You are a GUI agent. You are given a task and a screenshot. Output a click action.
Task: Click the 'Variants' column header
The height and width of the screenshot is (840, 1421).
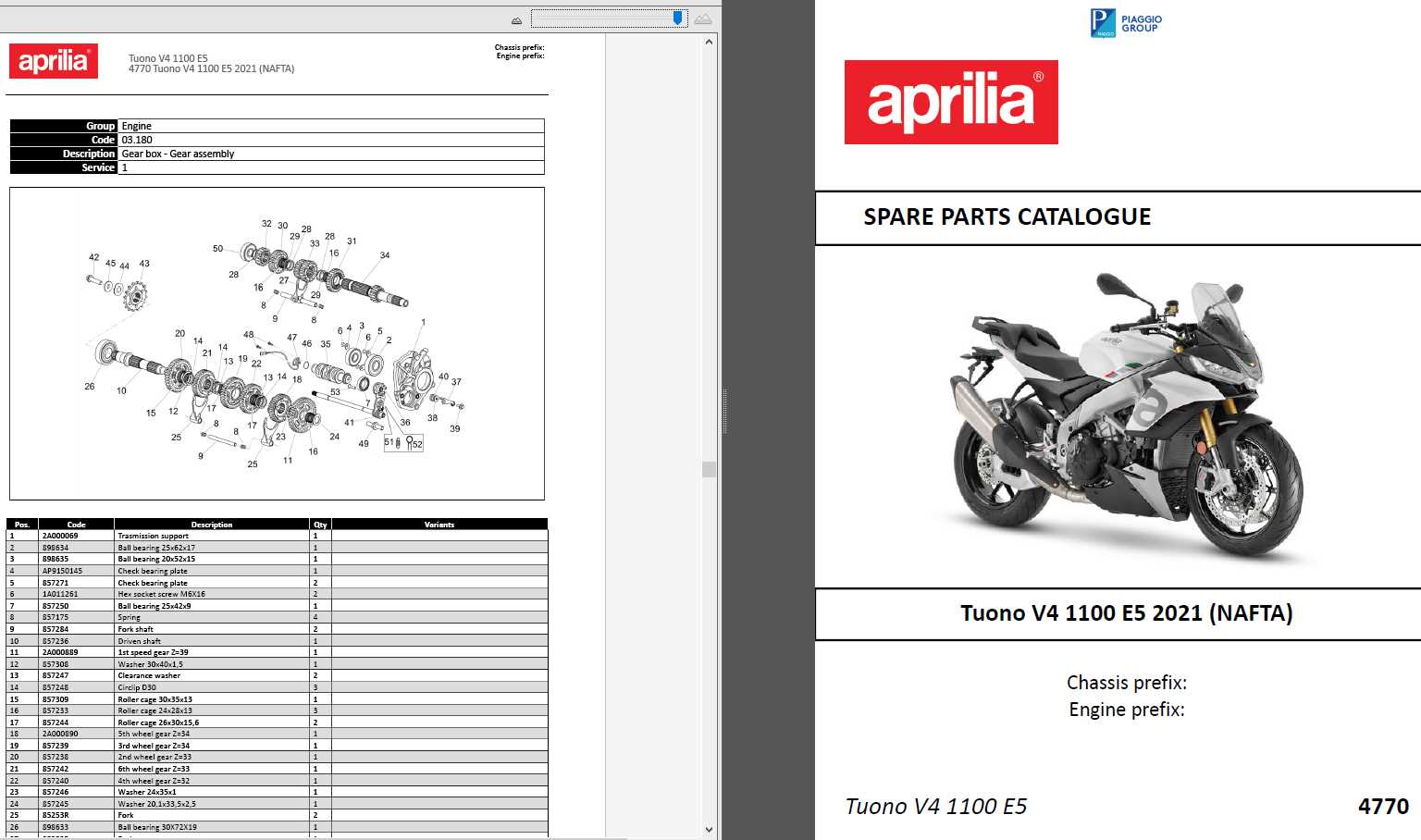coord(439,525)
